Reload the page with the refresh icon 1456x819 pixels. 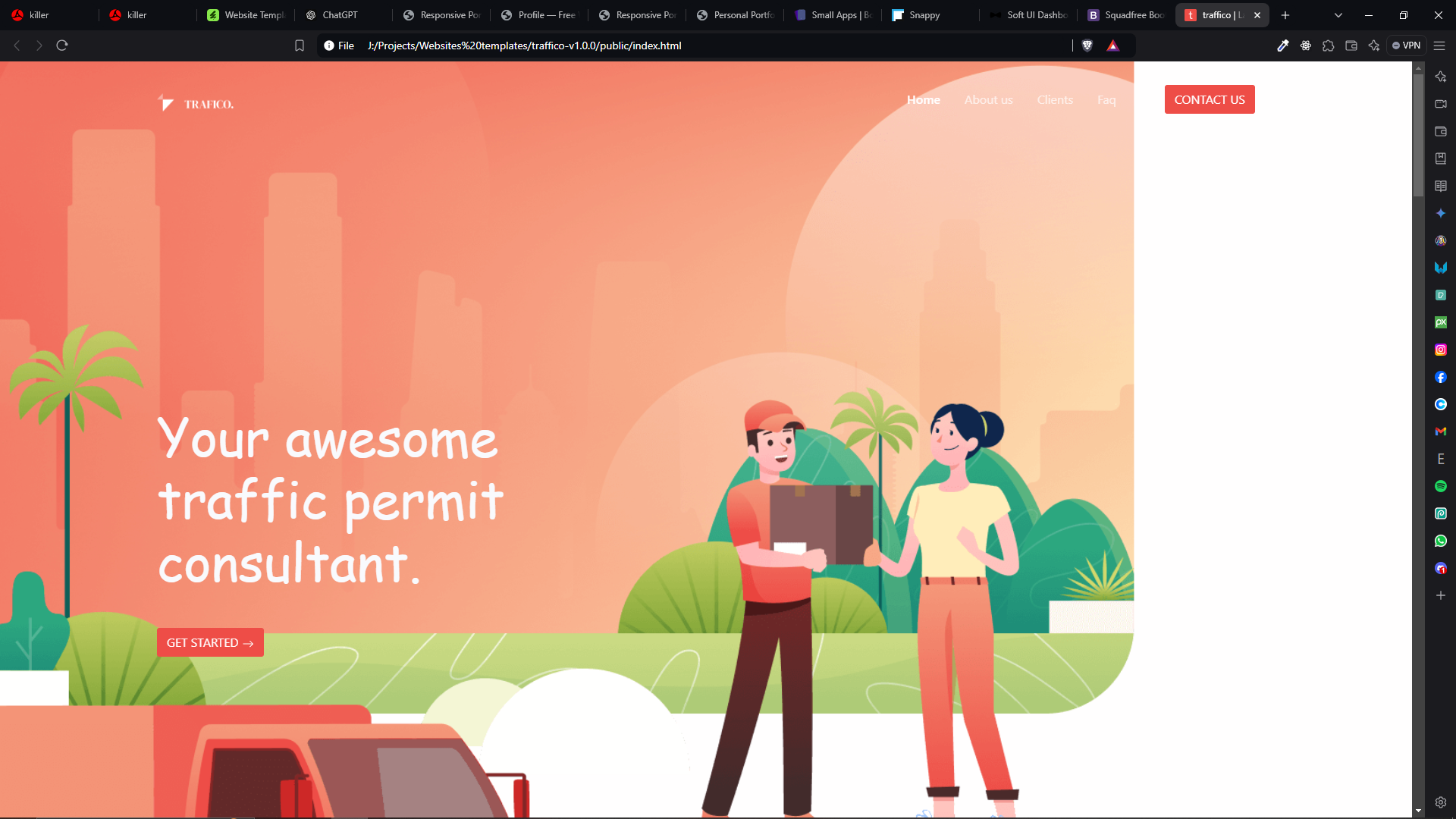tap(62, 45)
